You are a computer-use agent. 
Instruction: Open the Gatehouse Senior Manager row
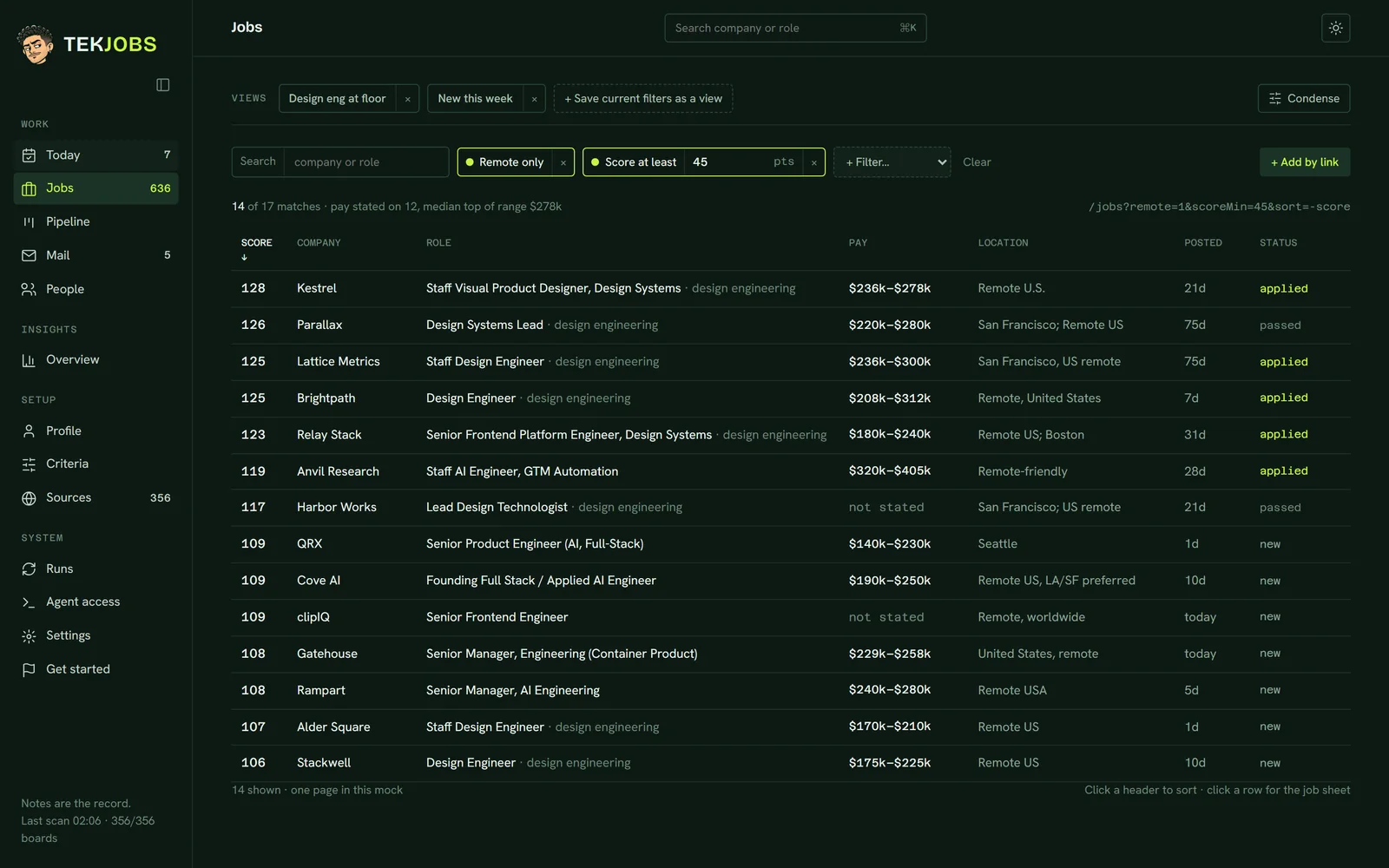tap(791, 654)
